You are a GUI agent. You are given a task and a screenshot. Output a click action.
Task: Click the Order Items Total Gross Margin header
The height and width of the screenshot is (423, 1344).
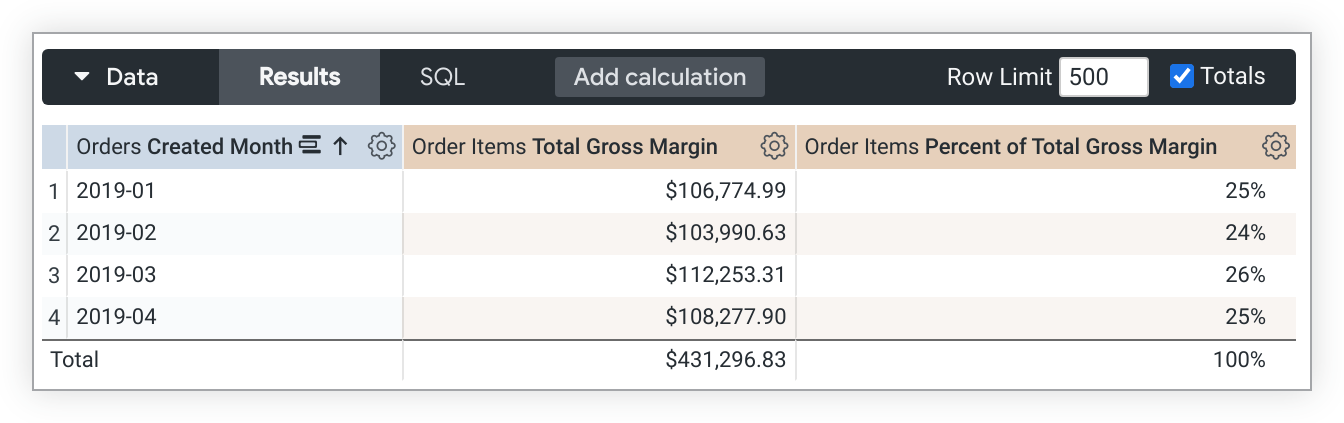[565, 147]
